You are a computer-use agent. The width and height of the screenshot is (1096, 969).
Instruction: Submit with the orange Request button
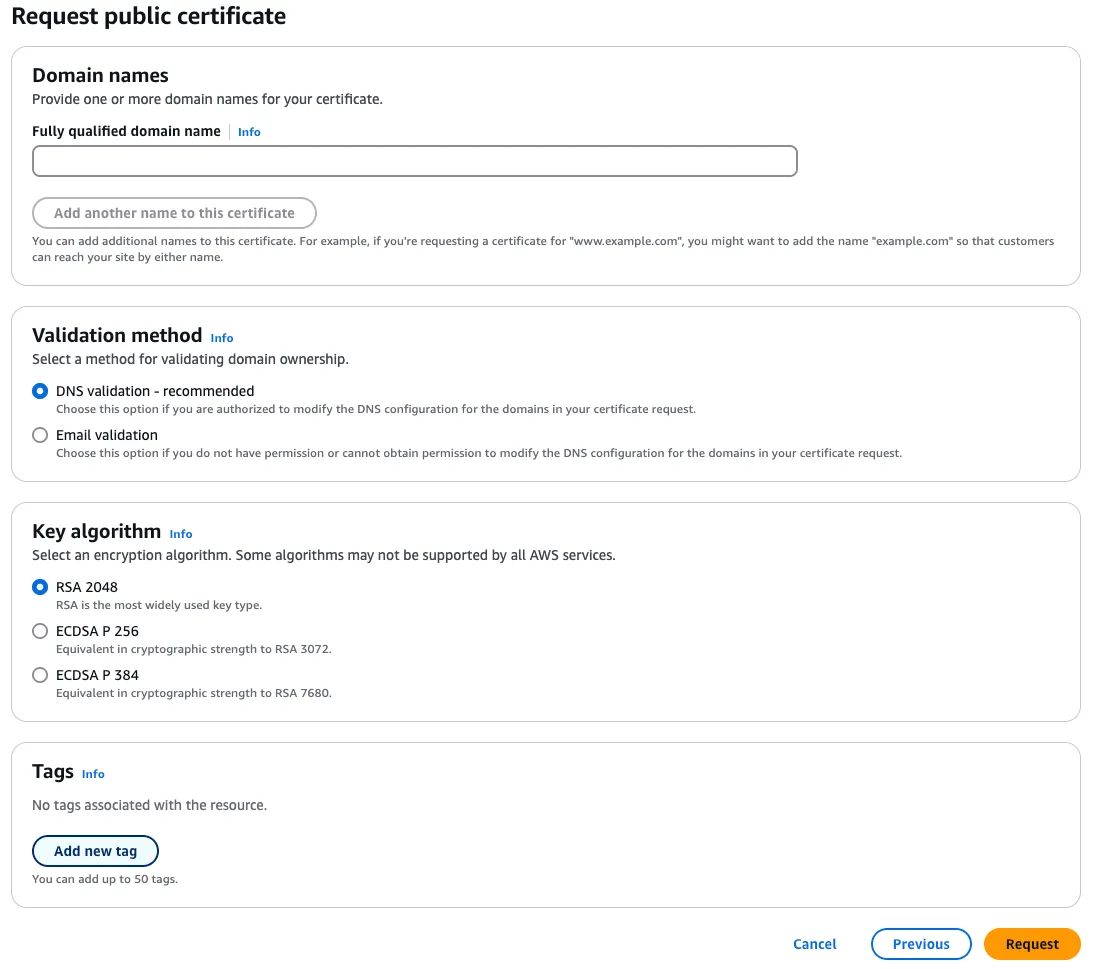point(1032,944)
